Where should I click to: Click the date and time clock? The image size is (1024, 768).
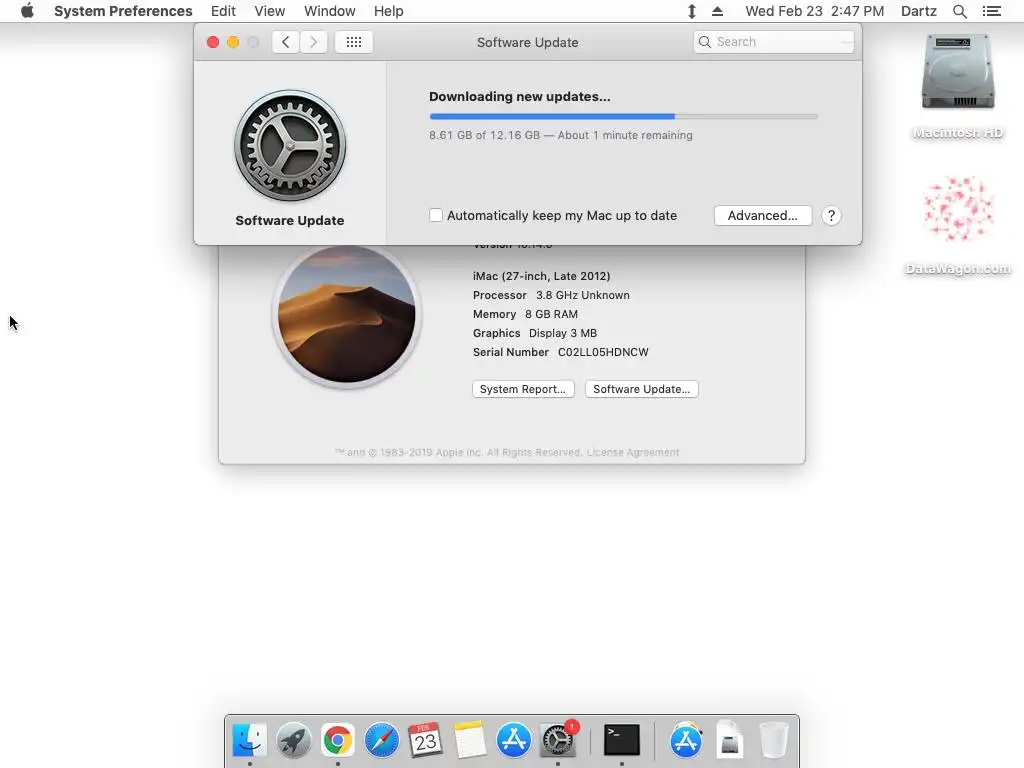(x=814, y=11)
